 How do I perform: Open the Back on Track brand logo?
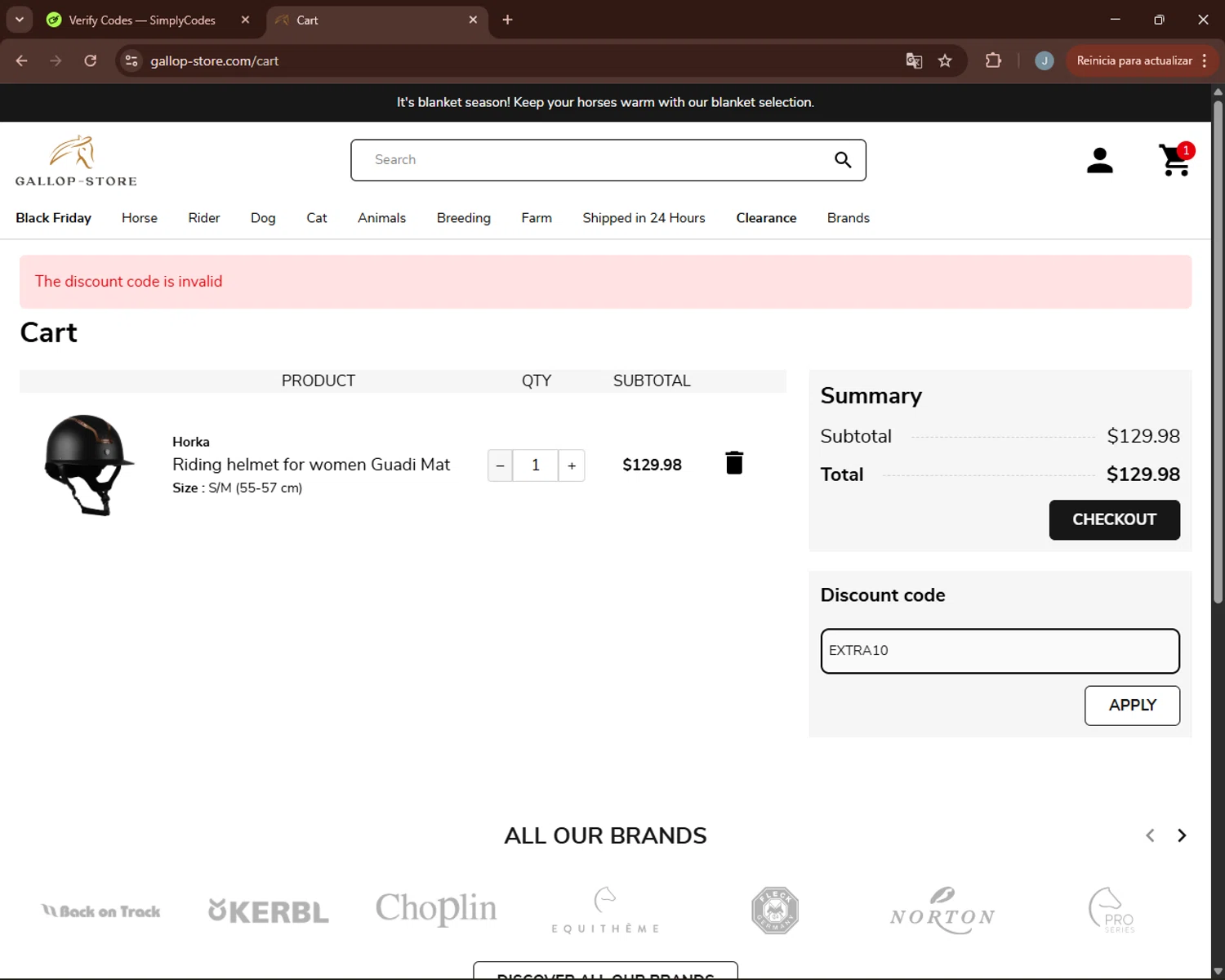[x=101, y=911]
